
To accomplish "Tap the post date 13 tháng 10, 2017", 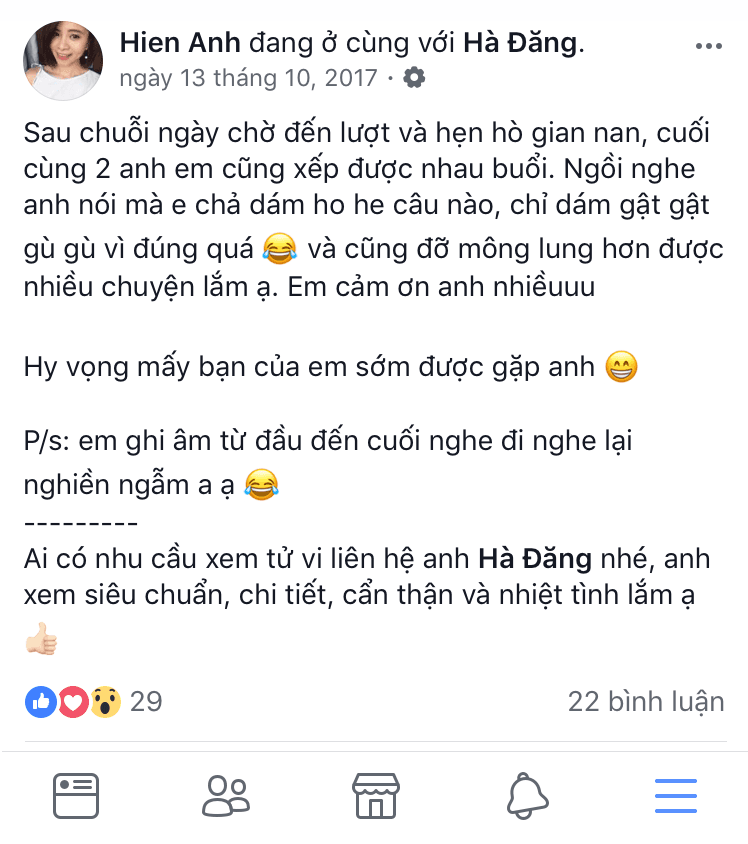I will [x=248, y=78].
